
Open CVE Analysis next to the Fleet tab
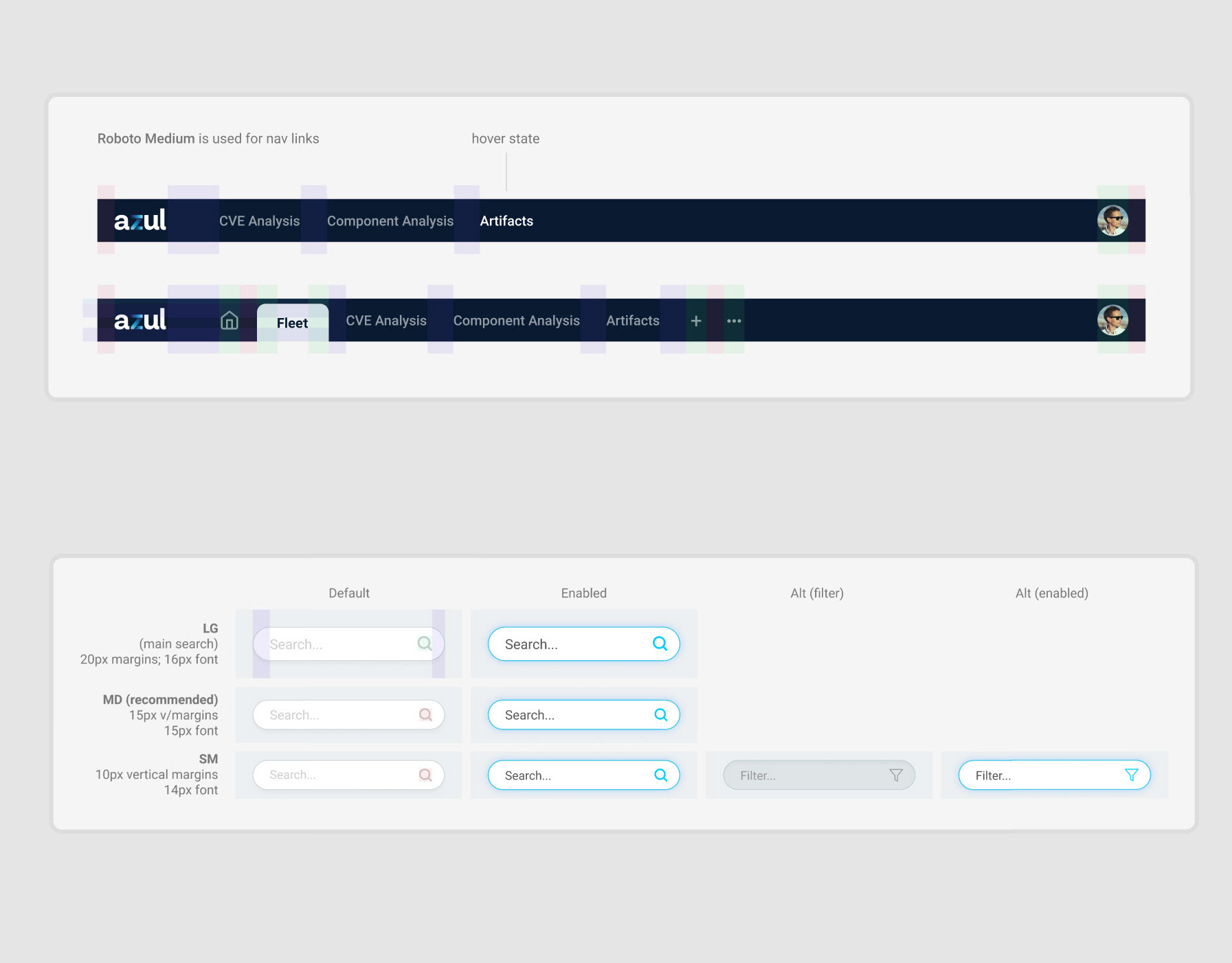click(386, 321)
